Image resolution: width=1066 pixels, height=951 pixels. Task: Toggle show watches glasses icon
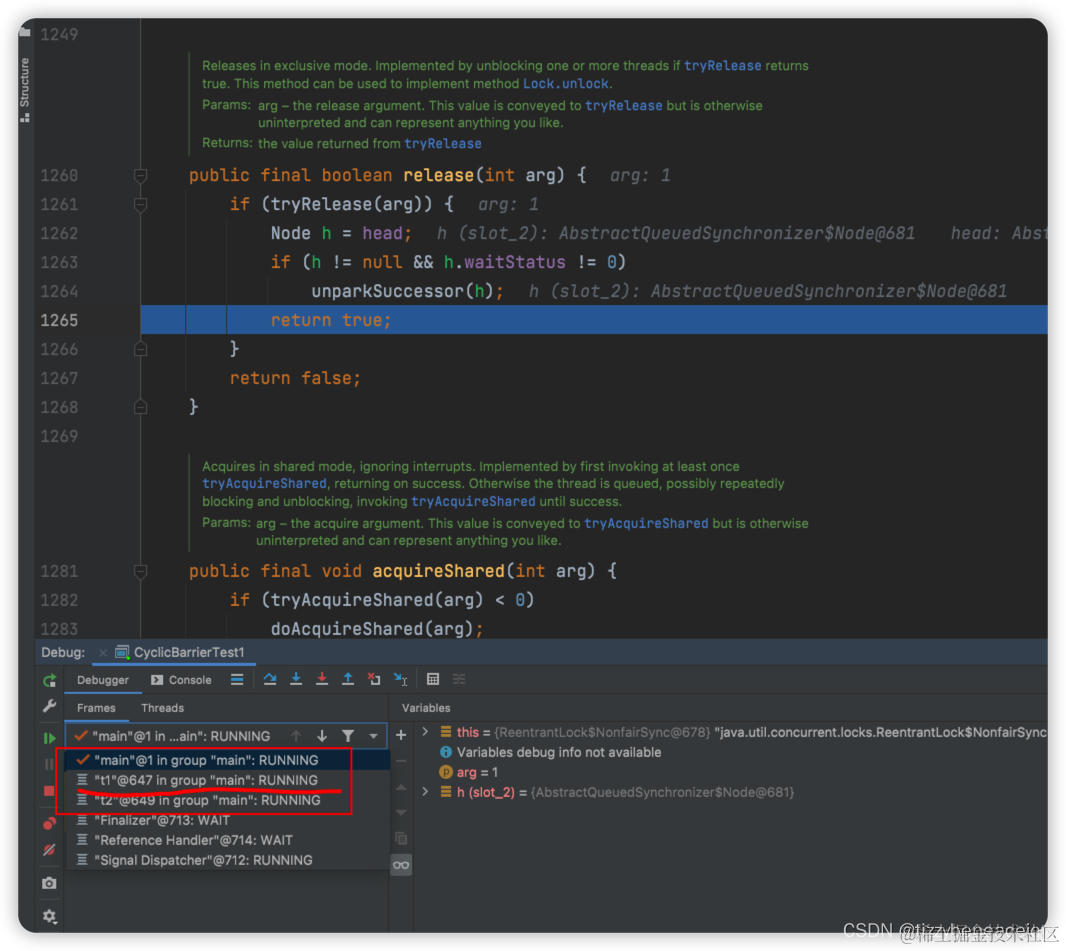tap(401, 865)
